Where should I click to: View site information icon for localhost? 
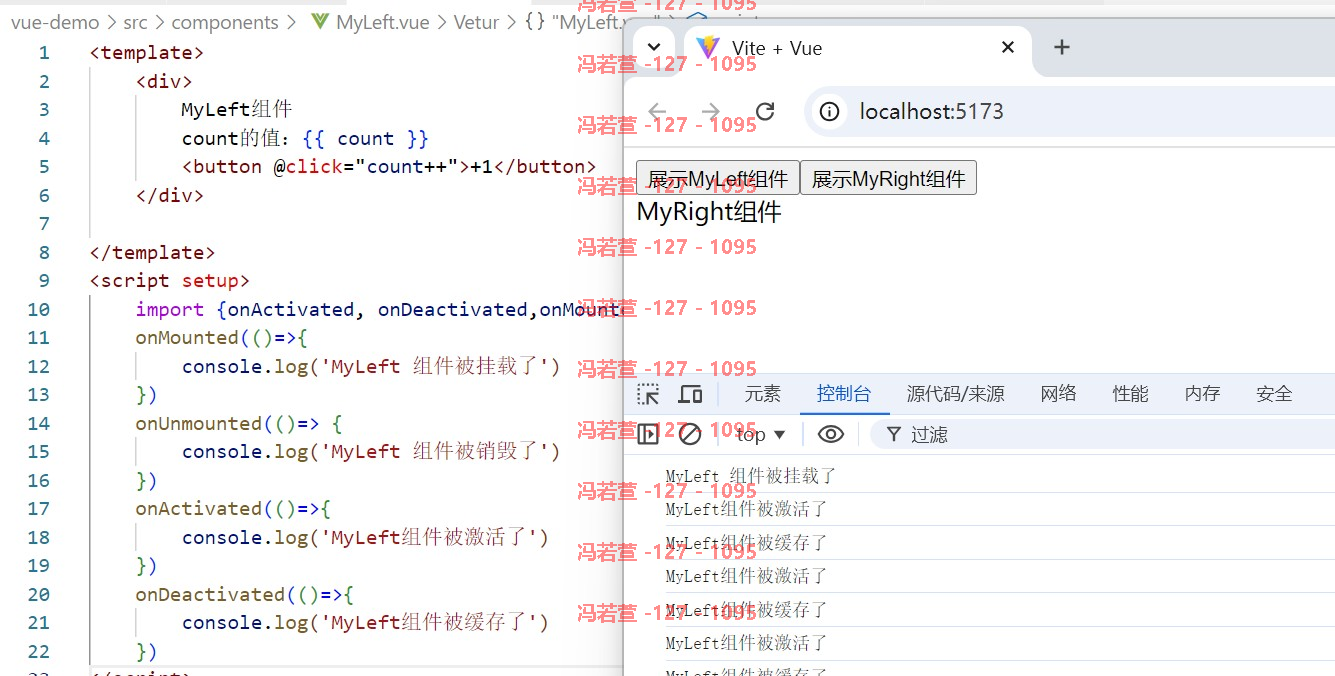829,111
